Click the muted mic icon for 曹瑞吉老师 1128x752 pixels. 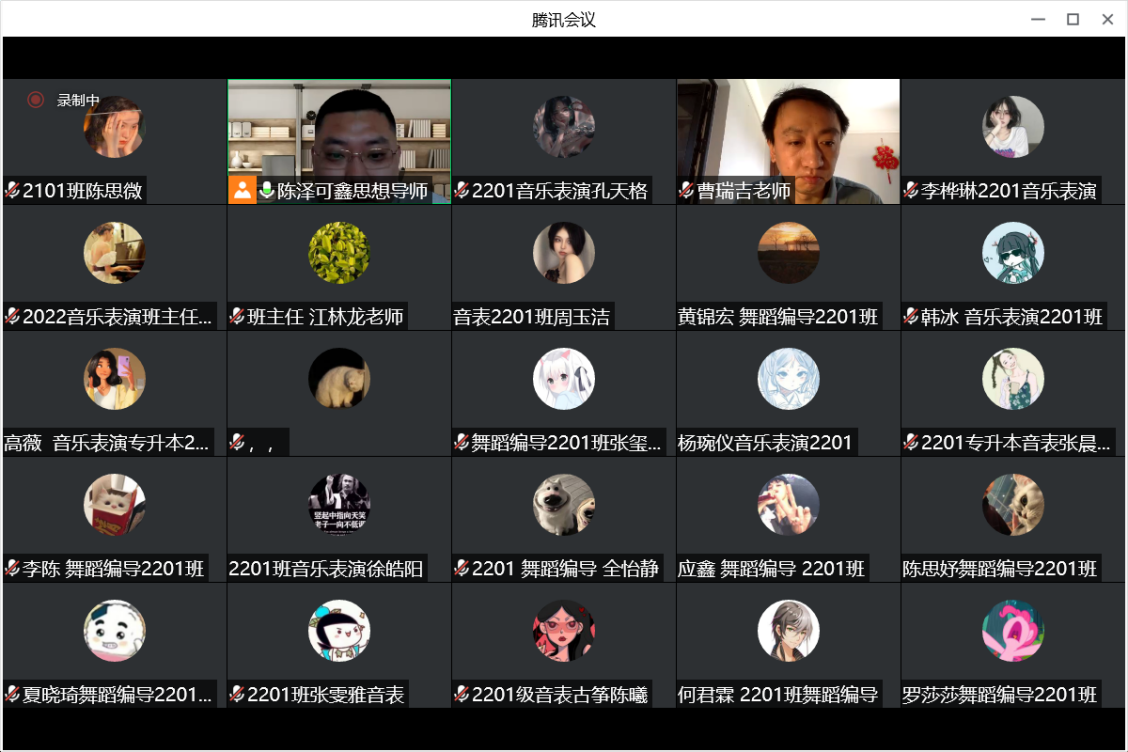tap(686, 191)
